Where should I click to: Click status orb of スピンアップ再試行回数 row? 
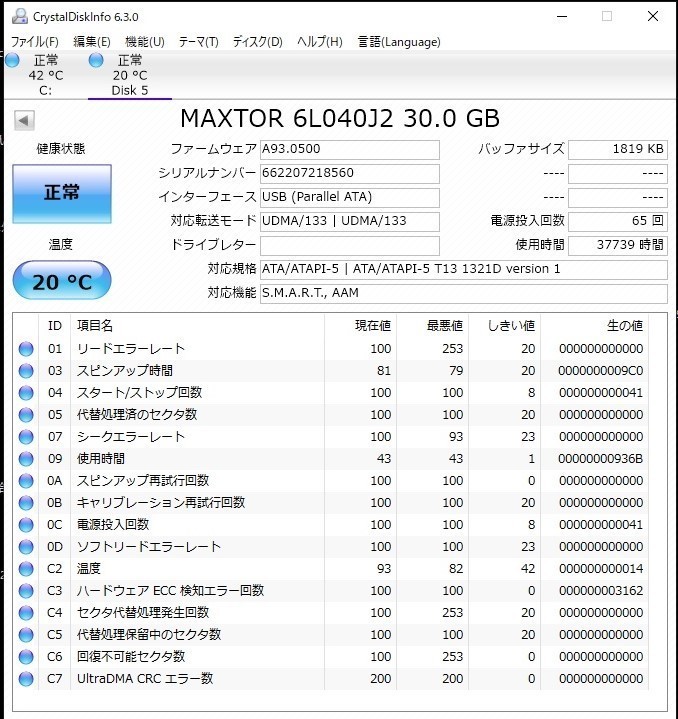pyautogui.click(x=26, y=481)
